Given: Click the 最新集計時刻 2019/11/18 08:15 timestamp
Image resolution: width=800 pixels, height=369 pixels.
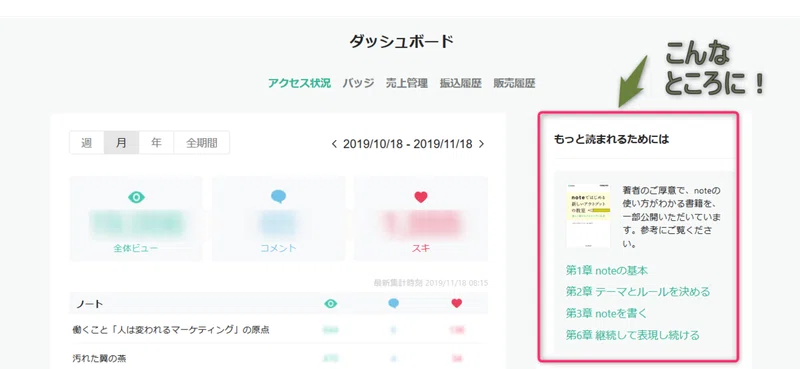Looking at the screenshot, I should coord(431,282).
